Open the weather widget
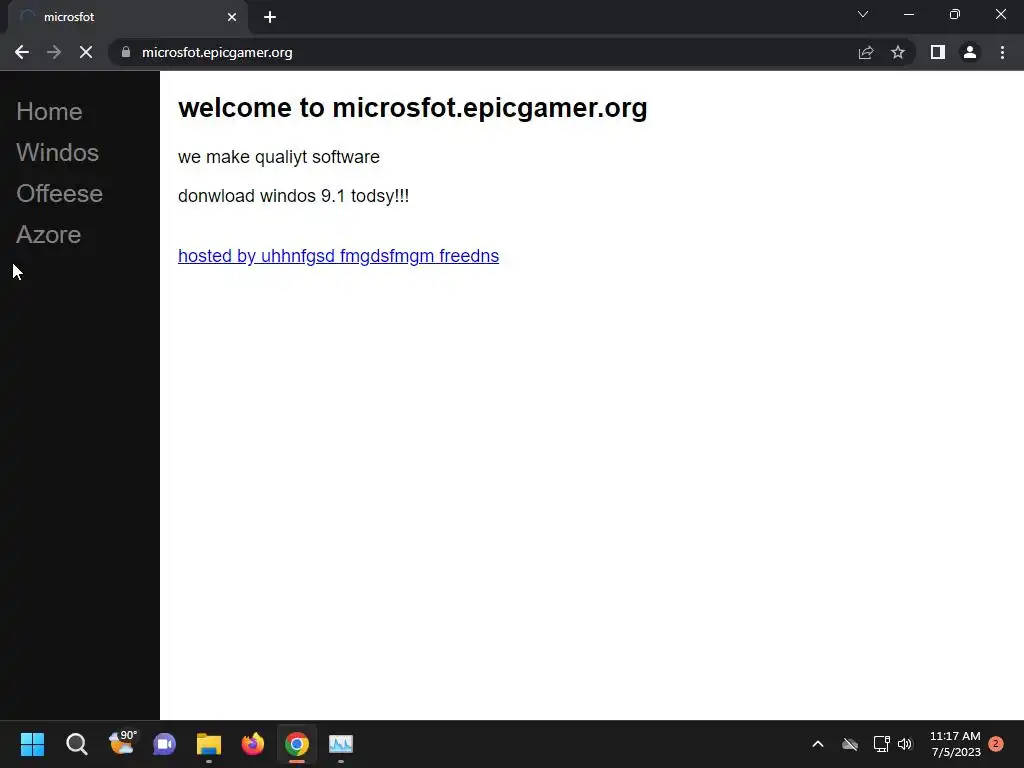This screenshot has width=1024, height=768. [x=121, y=743]
